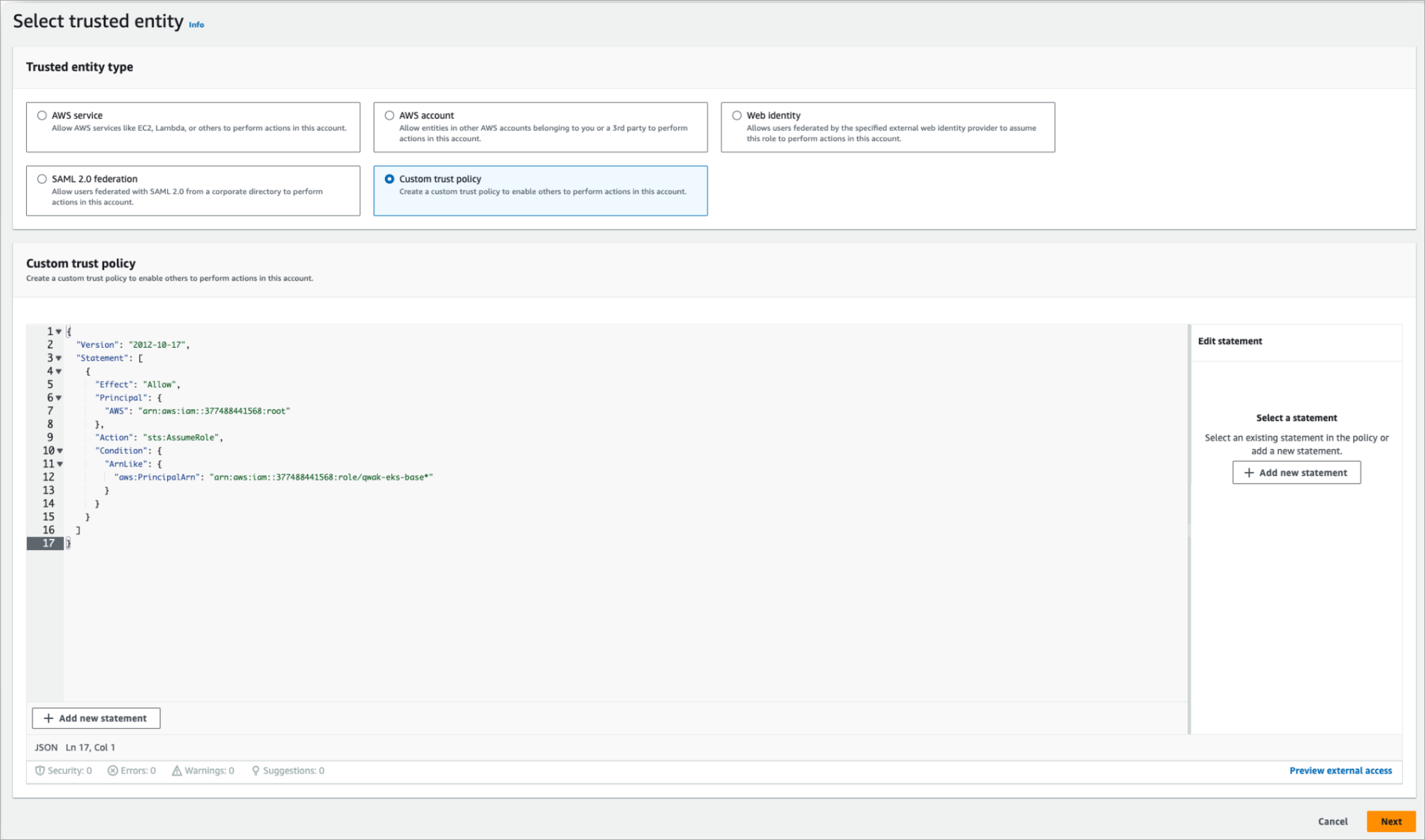
Task: Select SAML 2.0 federation radio button
Action: coord(42,179)
